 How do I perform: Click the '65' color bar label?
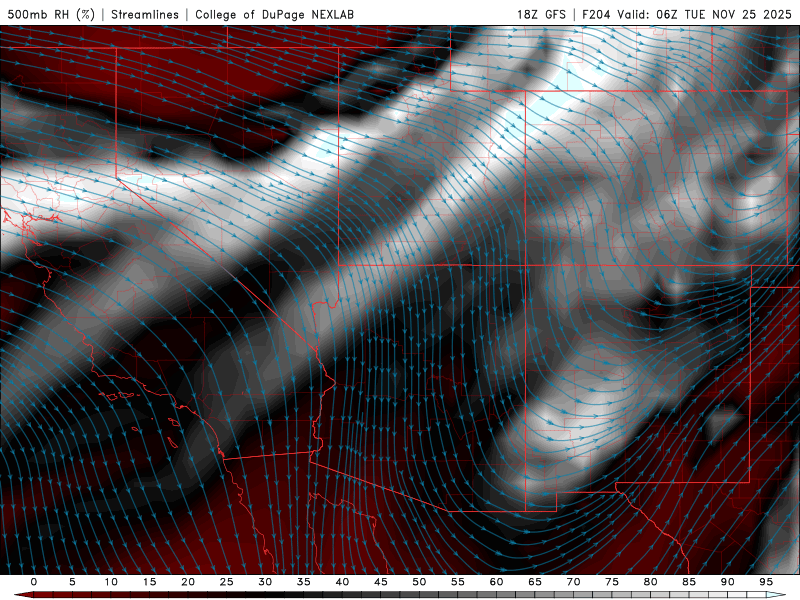tap(535, 582)
